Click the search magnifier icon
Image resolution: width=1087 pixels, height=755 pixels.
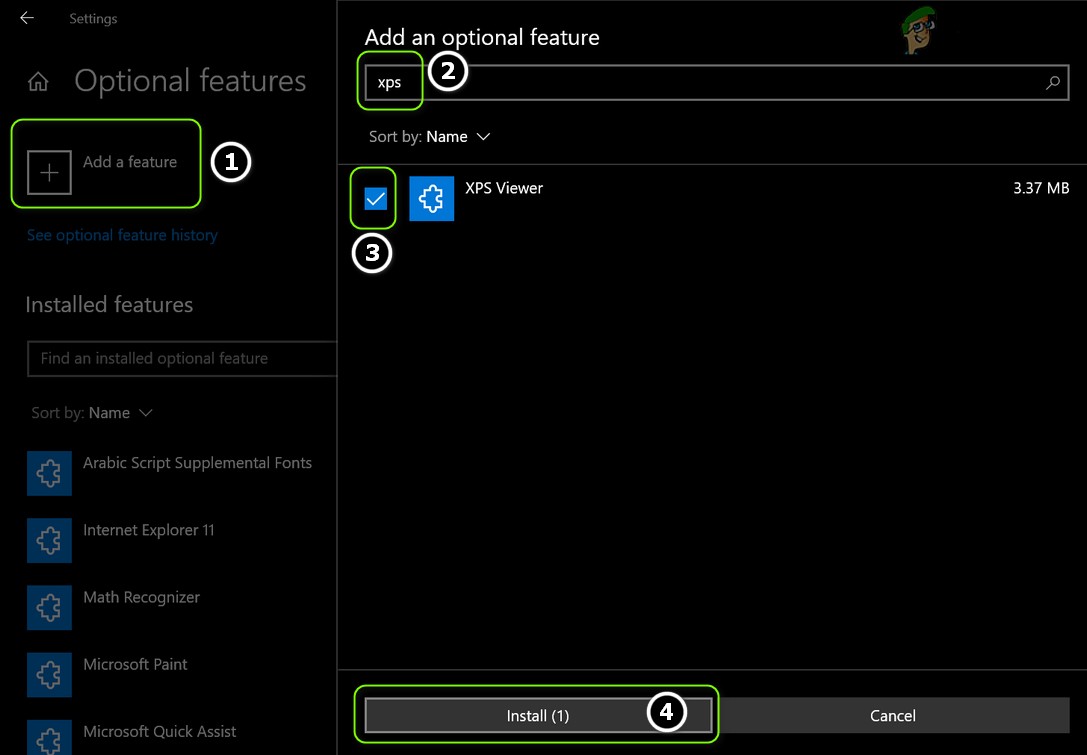pos(1052,85)
